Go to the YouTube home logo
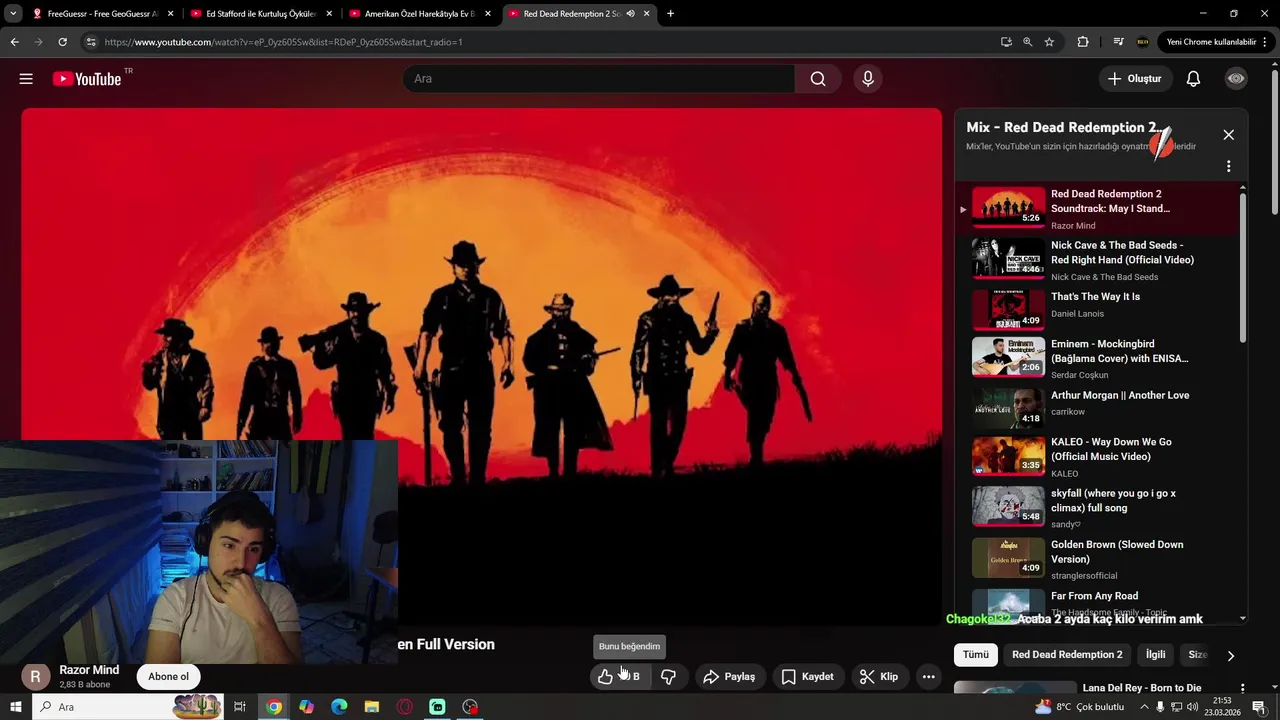 (x=87, y=79)
